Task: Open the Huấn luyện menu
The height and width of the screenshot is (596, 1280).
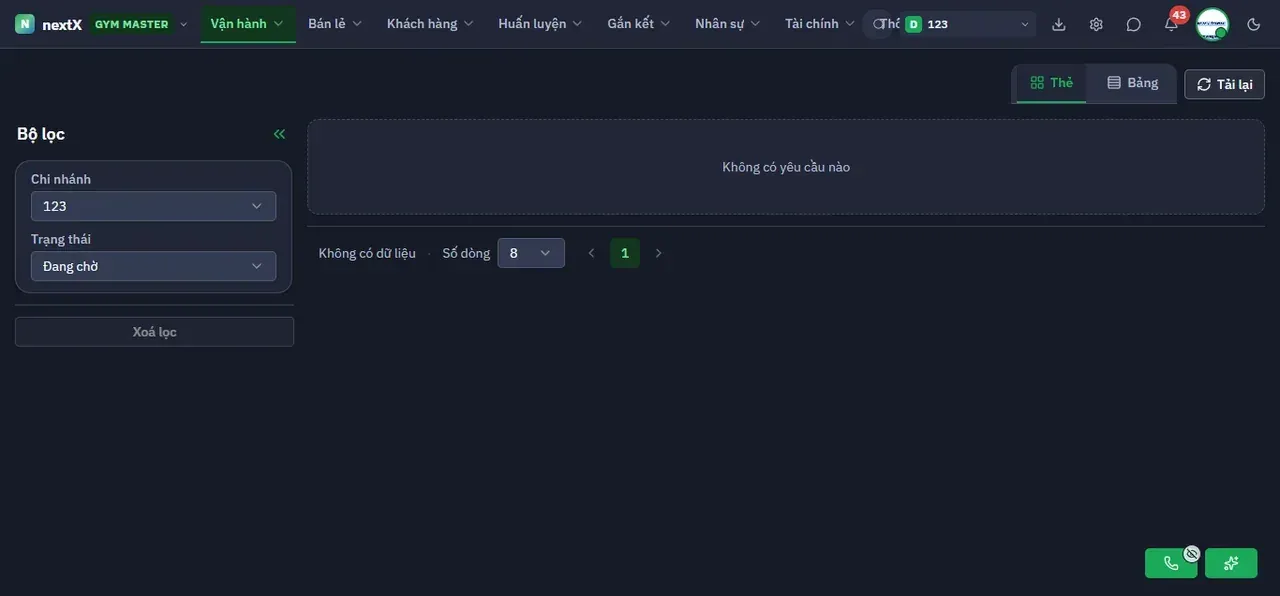Action: pyautogui.click(x=540, y=24)
